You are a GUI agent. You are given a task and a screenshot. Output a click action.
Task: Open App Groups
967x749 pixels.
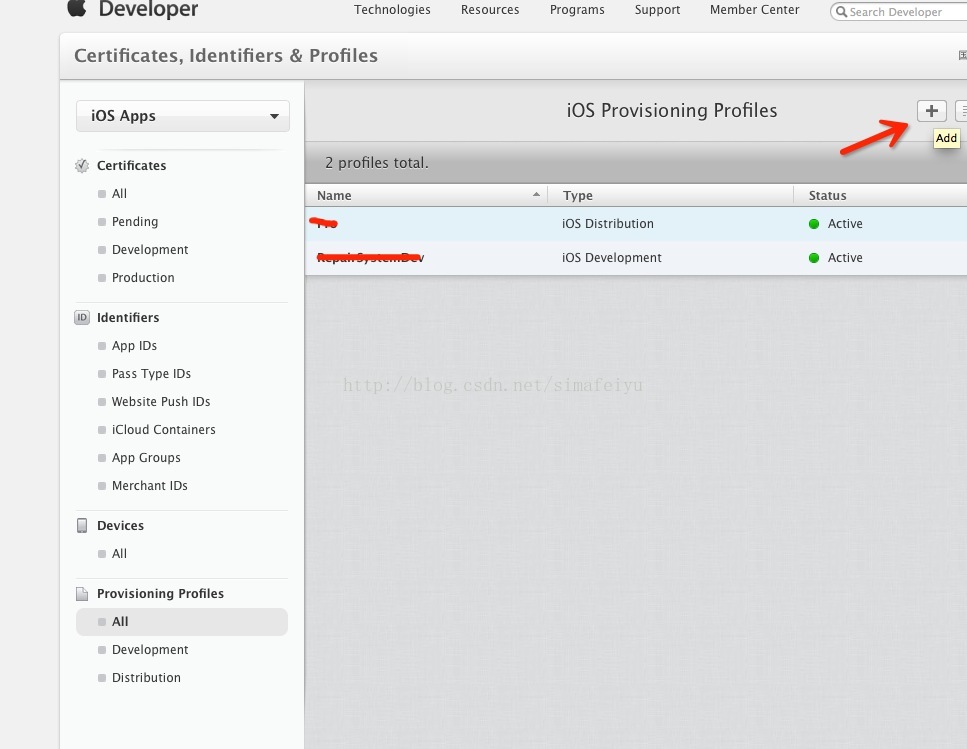146,457
